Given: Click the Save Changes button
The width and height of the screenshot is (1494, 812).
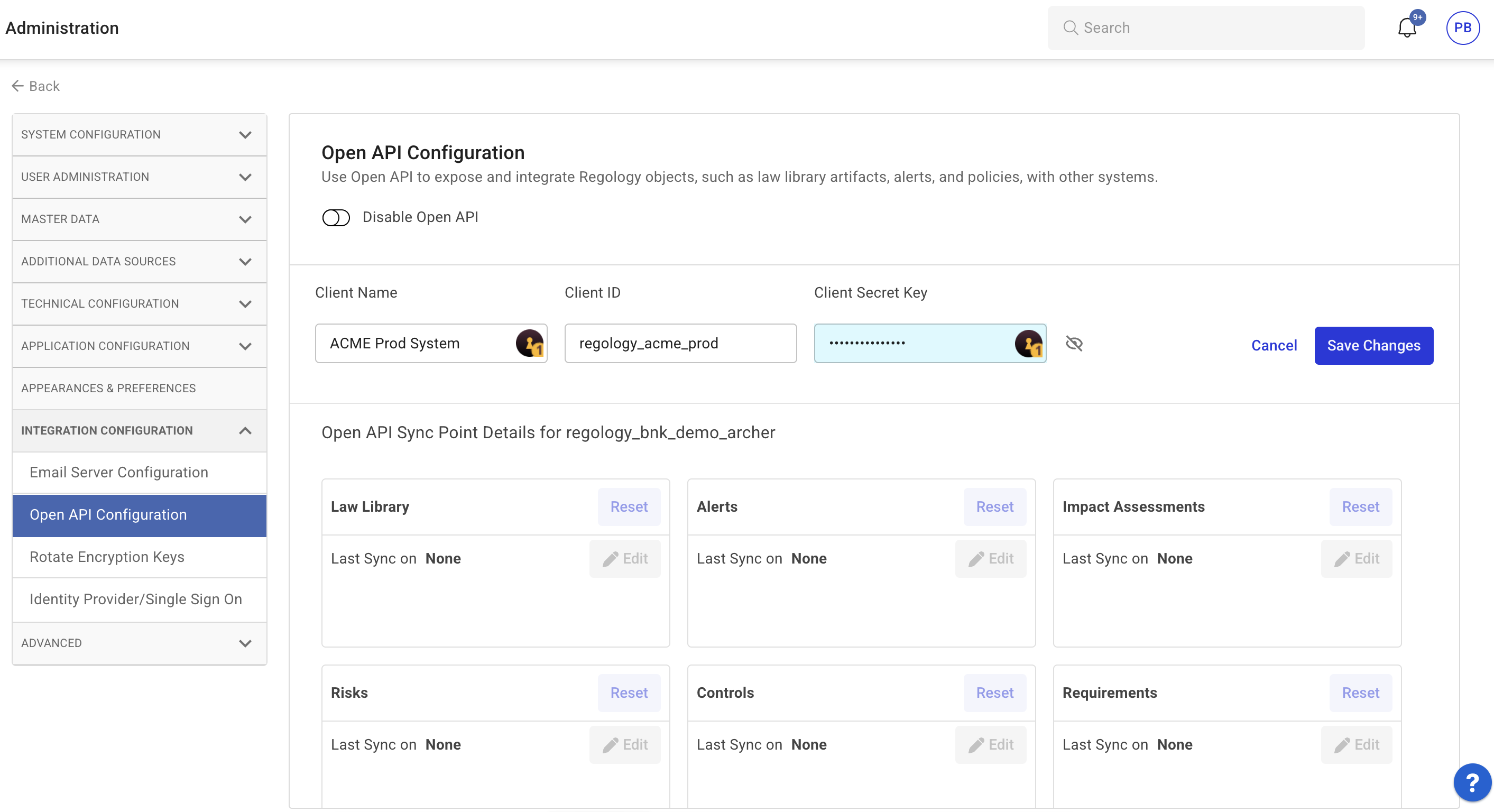Looking at the screenshot, I should (x=1373, y=345).
